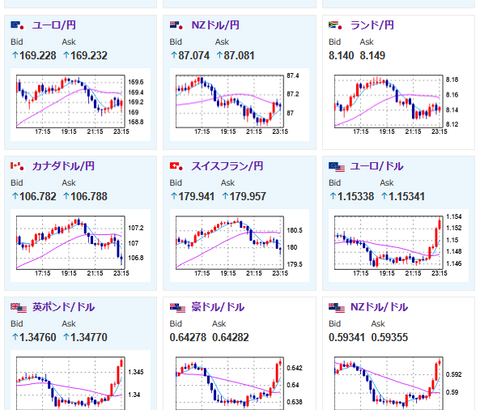Click the Canada flag icon beside カナダドル/円
The image size is (480, 410).
pyautogui.click(x=17, y=166)
